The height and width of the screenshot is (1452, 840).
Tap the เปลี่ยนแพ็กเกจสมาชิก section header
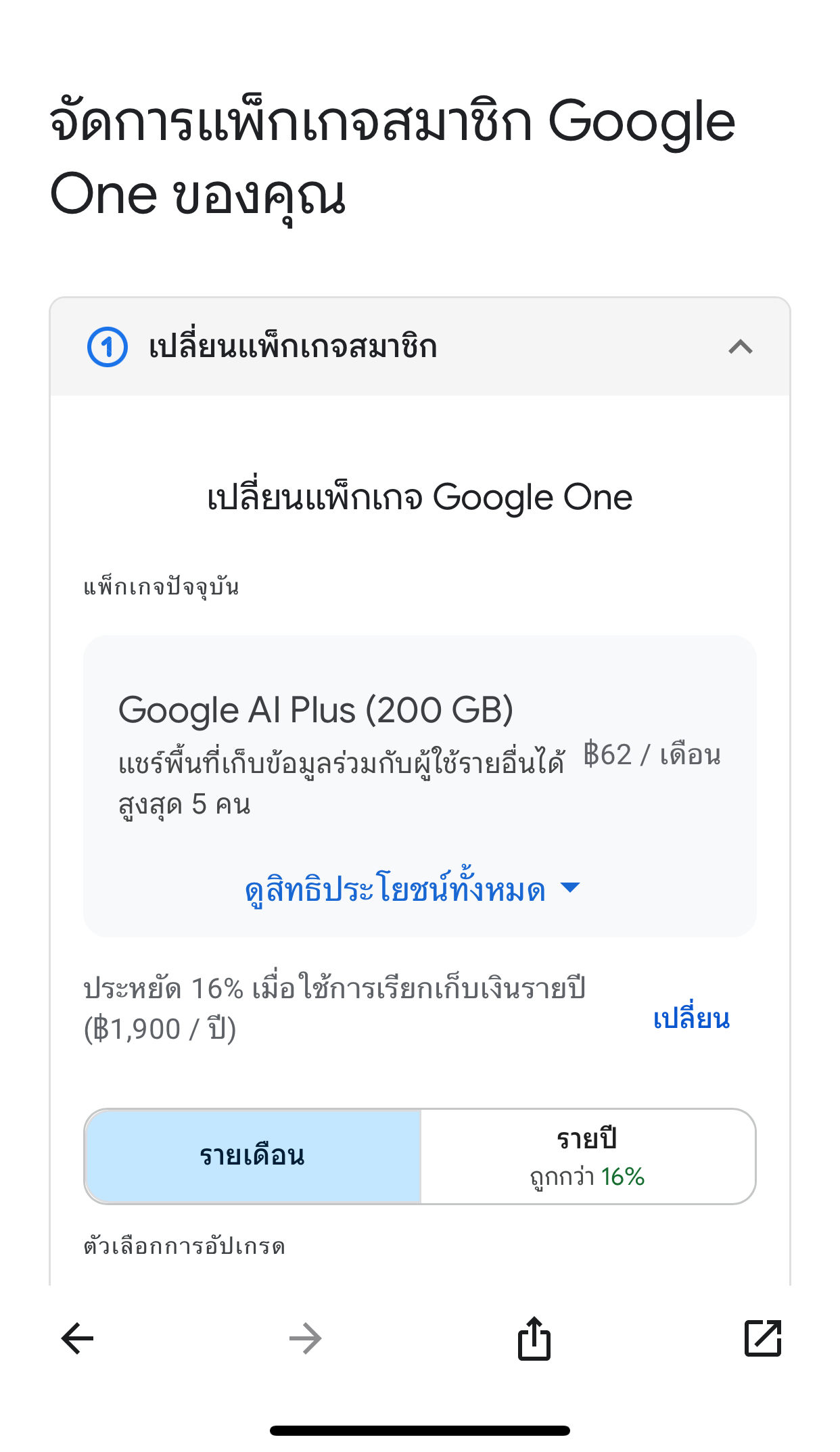(x=293, y=347)
